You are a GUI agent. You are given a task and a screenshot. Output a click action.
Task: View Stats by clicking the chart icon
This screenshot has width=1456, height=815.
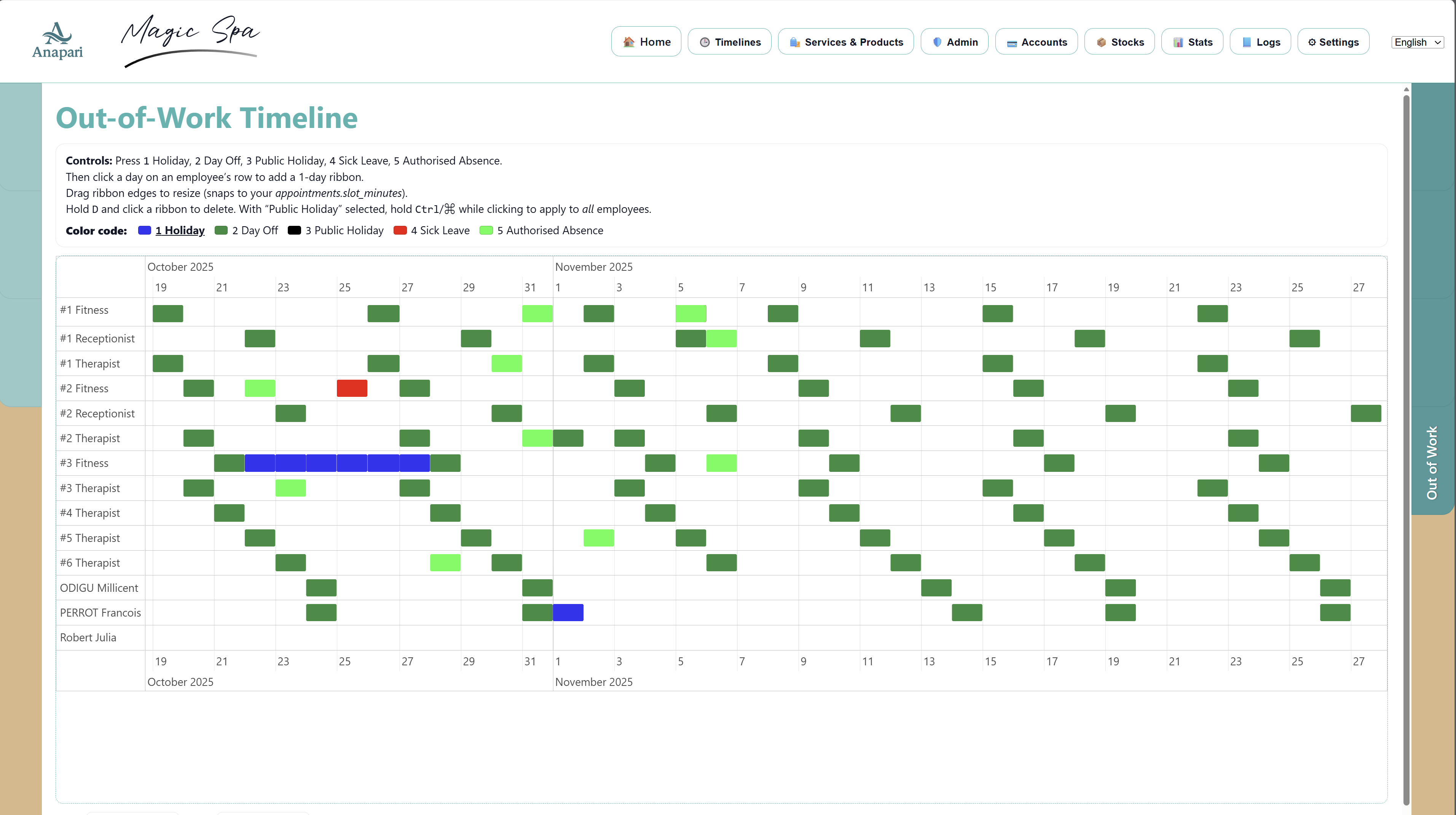click(1179, 41)
